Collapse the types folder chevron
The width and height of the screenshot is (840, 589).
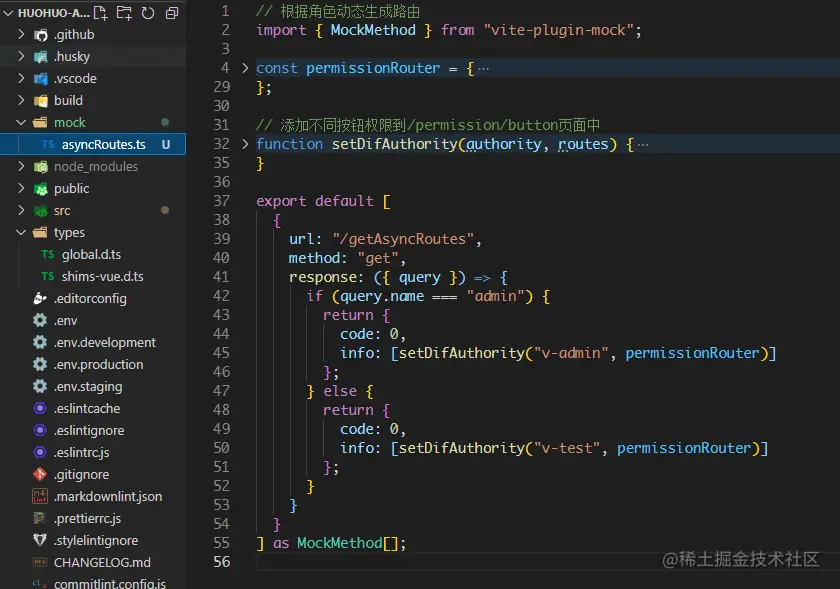21,232
